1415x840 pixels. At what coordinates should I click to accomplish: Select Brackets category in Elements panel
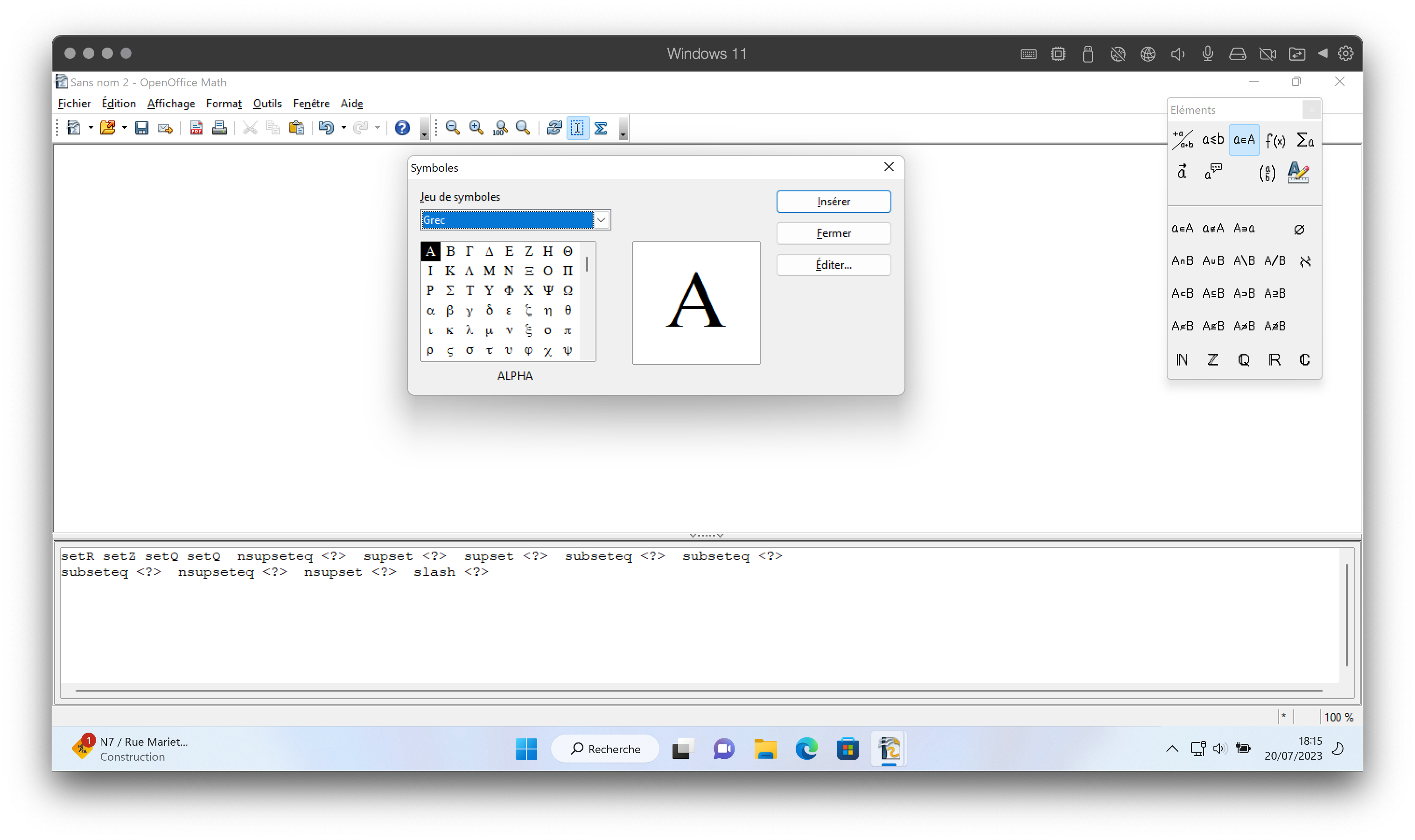click(1267, 172)
